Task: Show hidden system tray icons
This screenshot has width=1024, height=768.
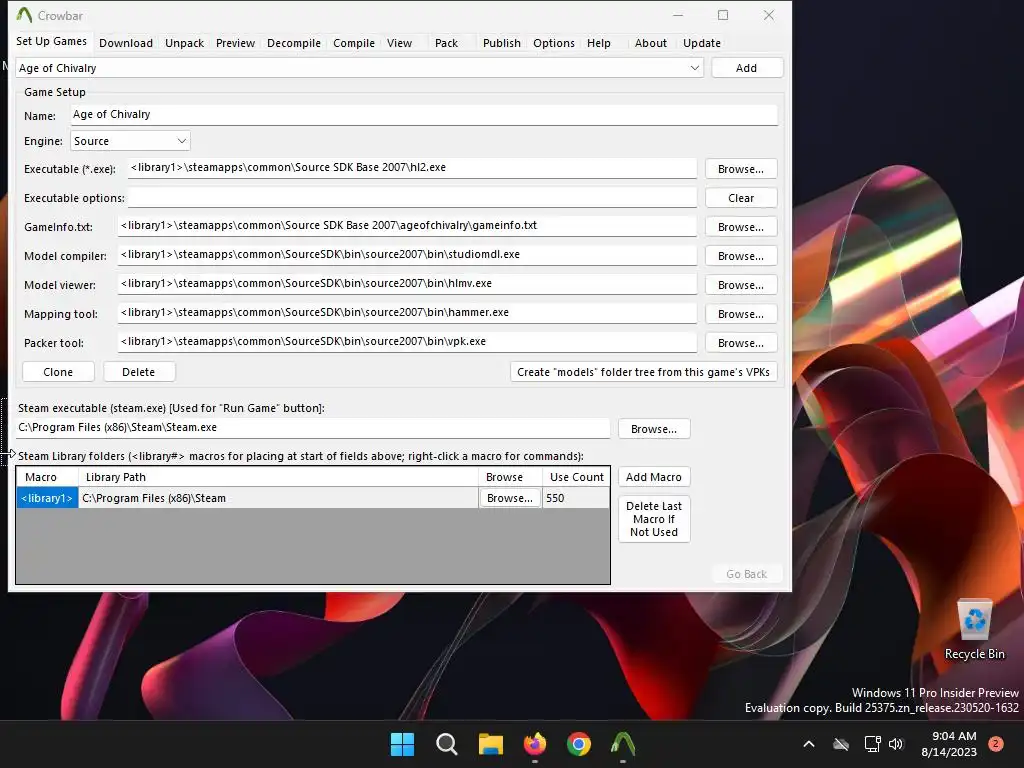Action: pyautogui.click(x=808, y=744)
